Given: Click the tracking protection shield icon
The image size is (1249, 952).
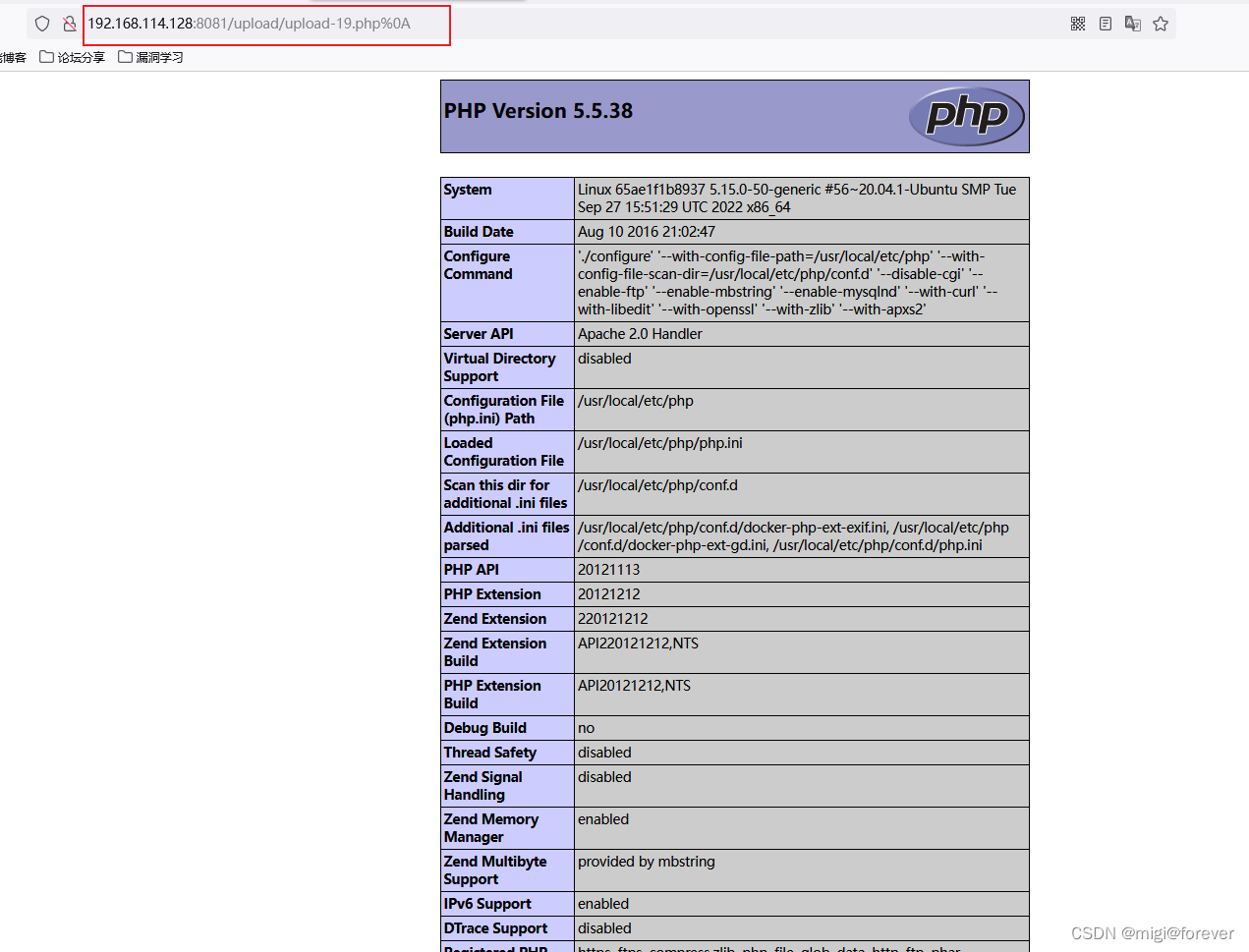Looking at the screenshot, I should (x=42, y=24).
